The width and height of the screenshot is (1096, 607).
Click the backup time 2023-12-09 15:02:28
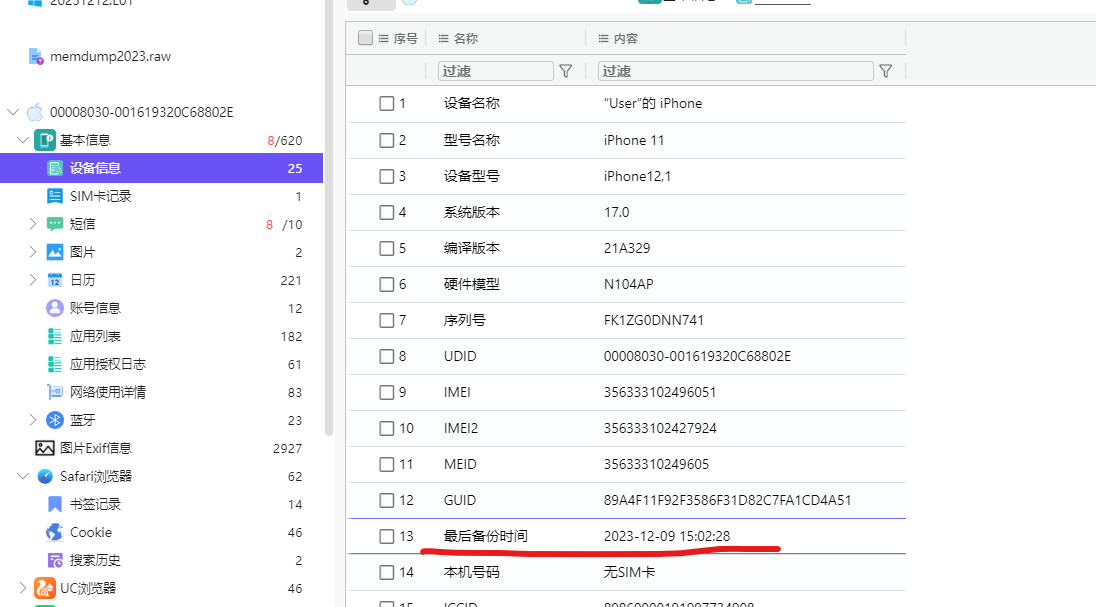click(x=667, y=536)
